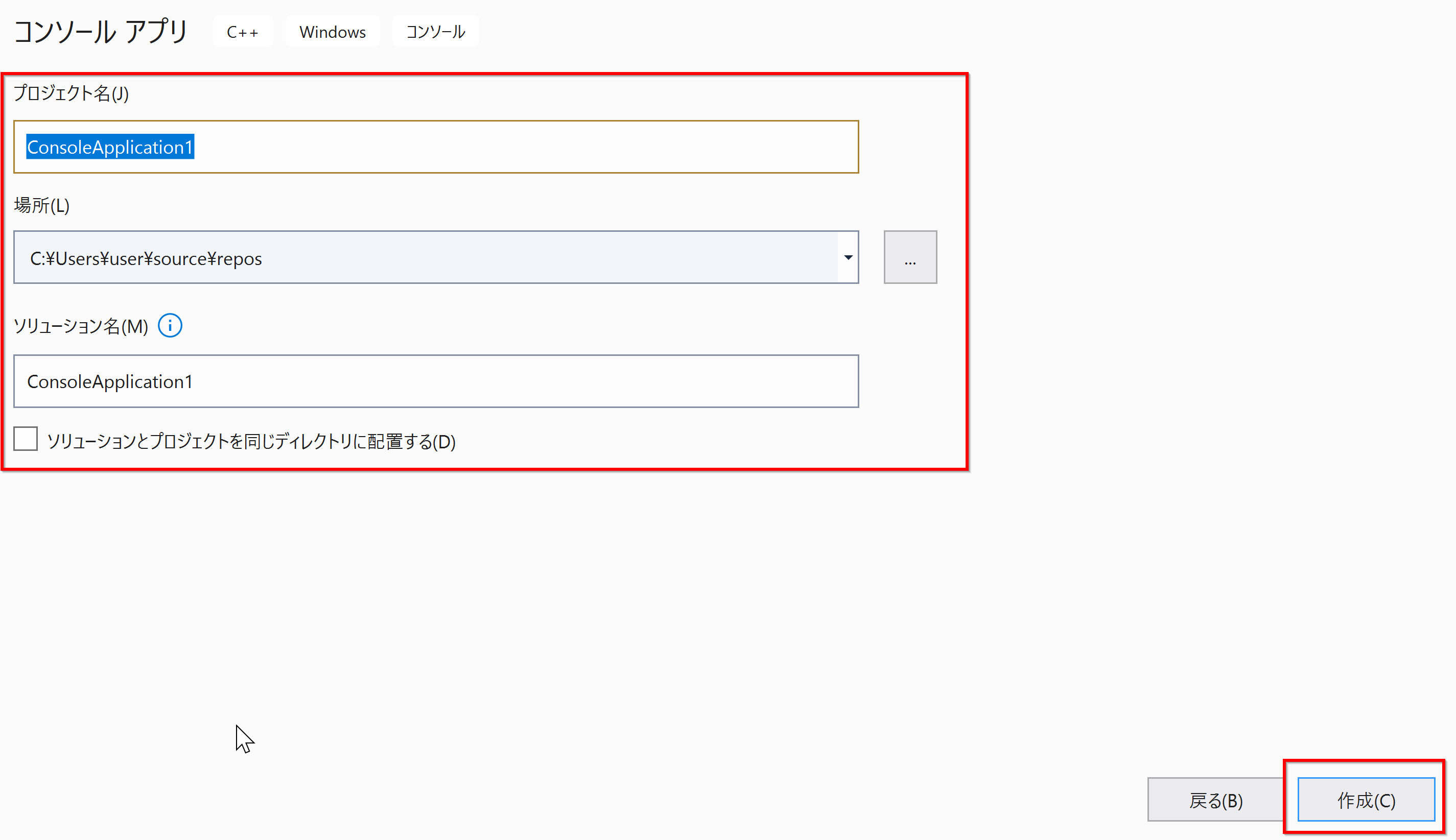Viewport: 1456px width, 840px height.
Task: Click the コンソール アプリ heading
Action: click(101, 32)
